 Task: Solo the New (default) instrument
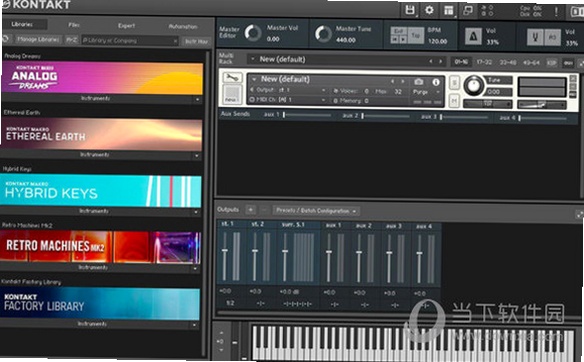pyautogui.click(x=454, y=83)
